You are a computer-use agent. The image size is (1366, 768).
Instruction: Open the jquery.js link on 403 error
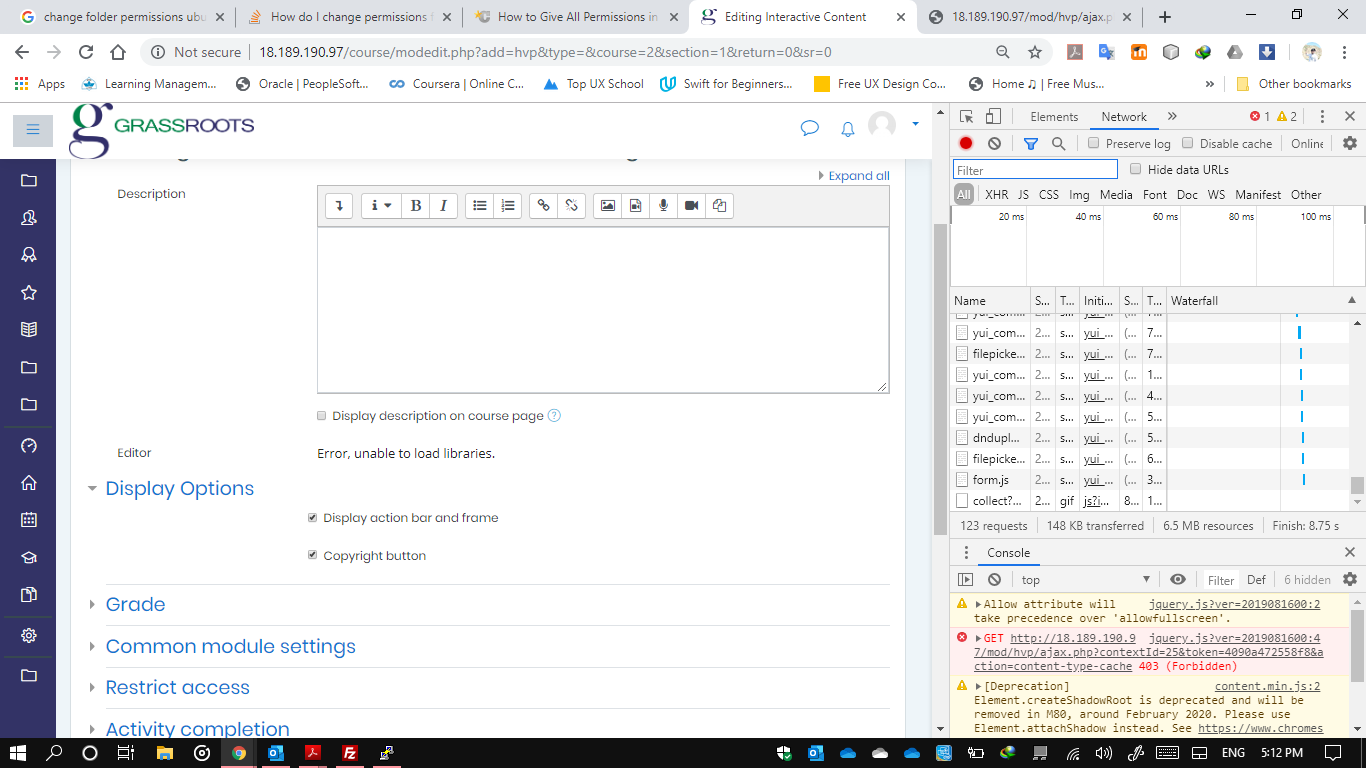1234,638
